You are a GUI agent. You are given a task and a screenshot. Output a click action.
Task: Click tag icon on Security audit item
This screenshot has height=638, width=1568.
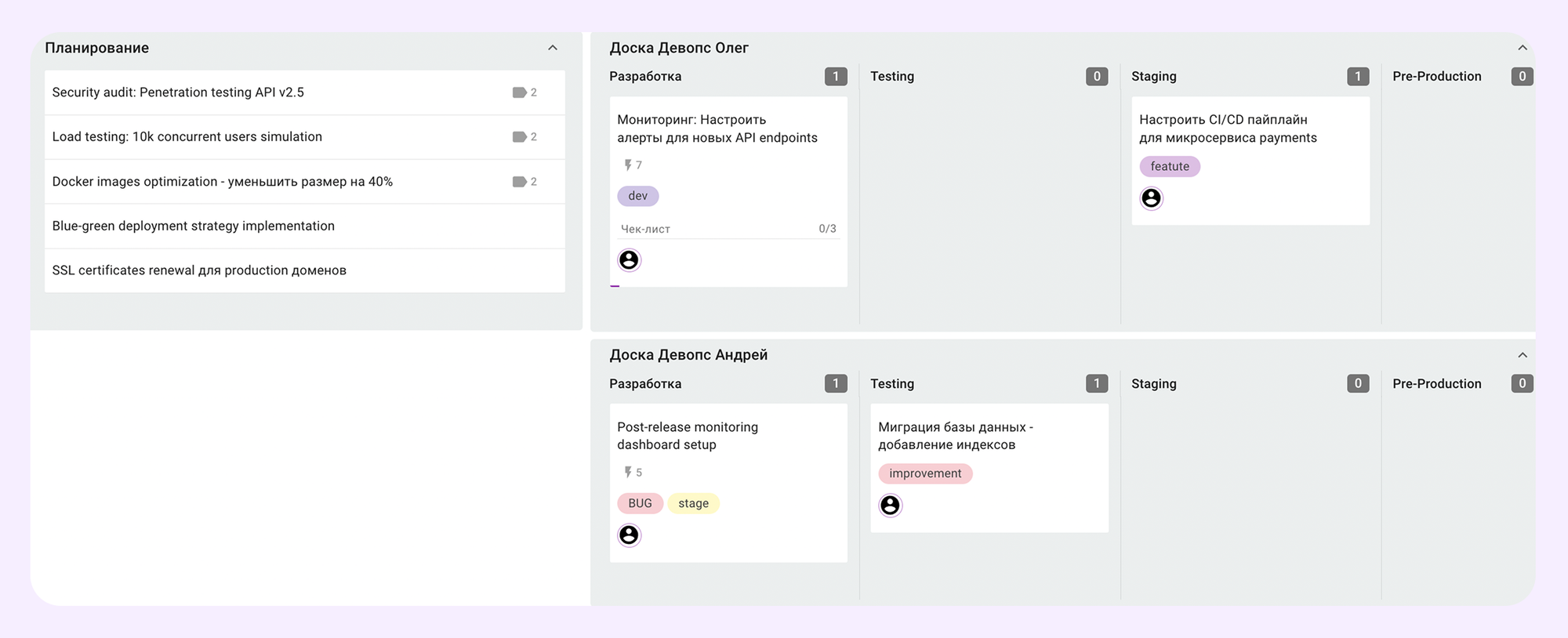point(519,92)
